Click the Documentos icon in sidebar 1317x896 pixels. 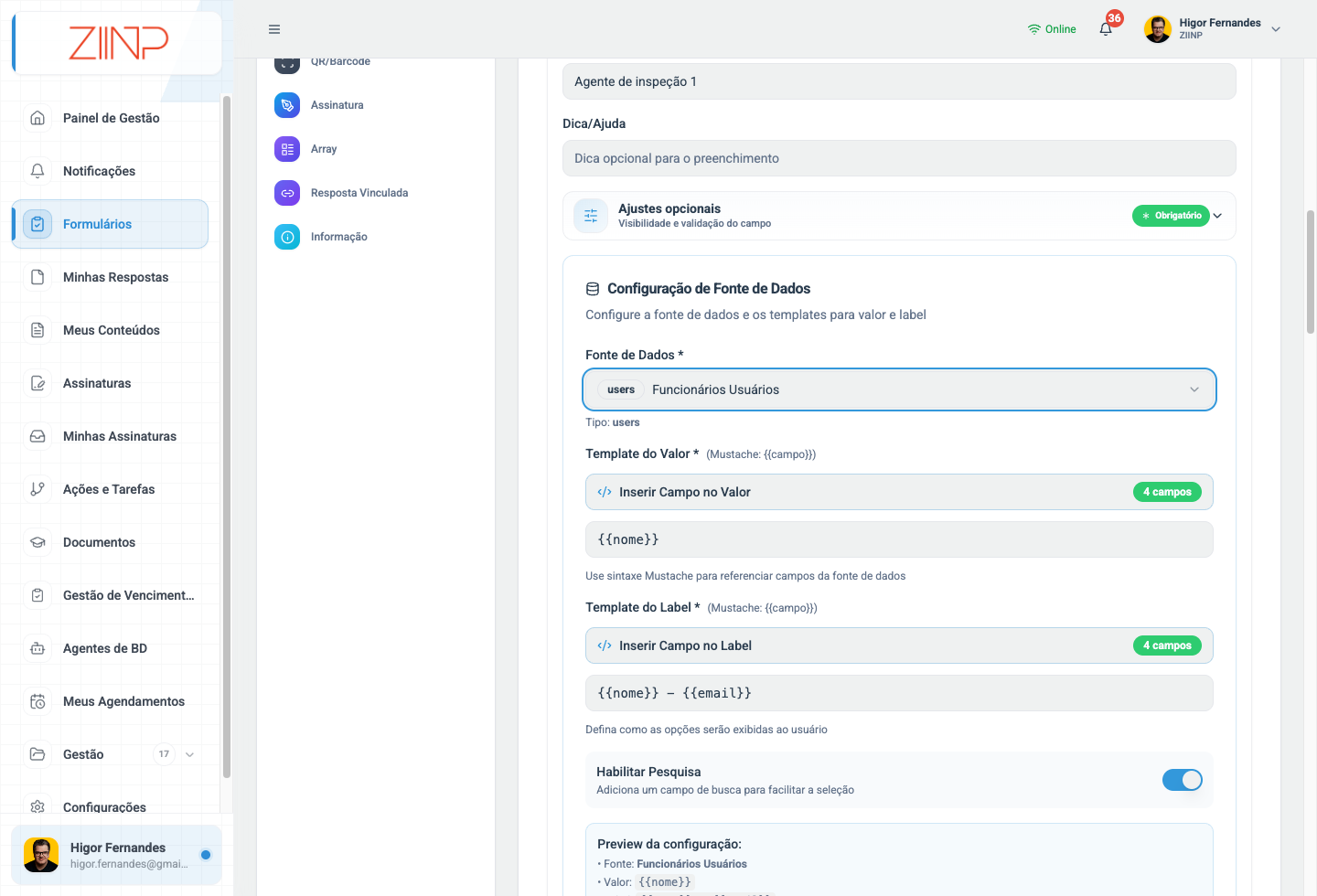[x=37, y=542]
